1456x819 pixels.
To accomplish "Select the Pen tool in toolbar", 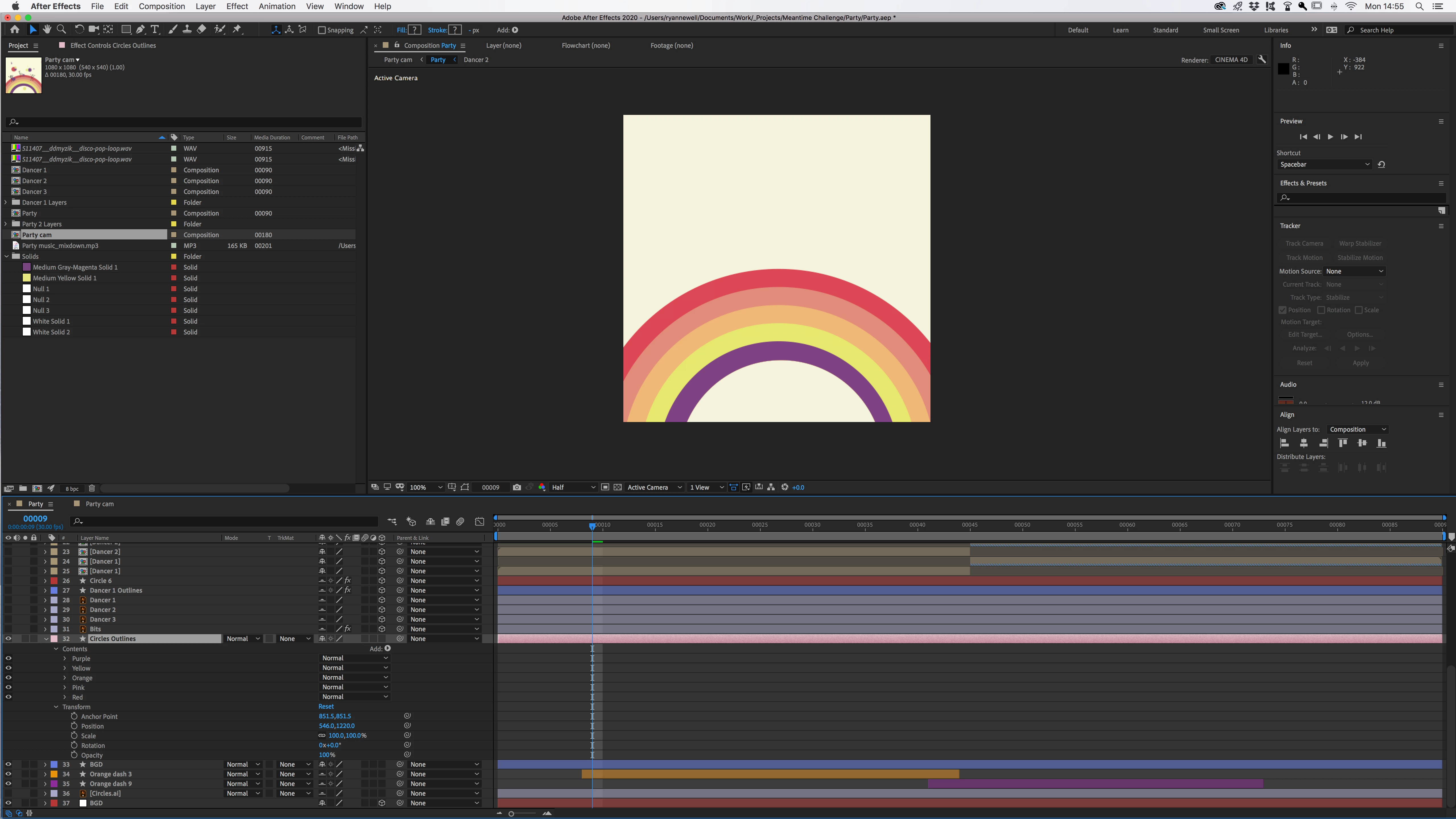I will (x=140, y=29).
